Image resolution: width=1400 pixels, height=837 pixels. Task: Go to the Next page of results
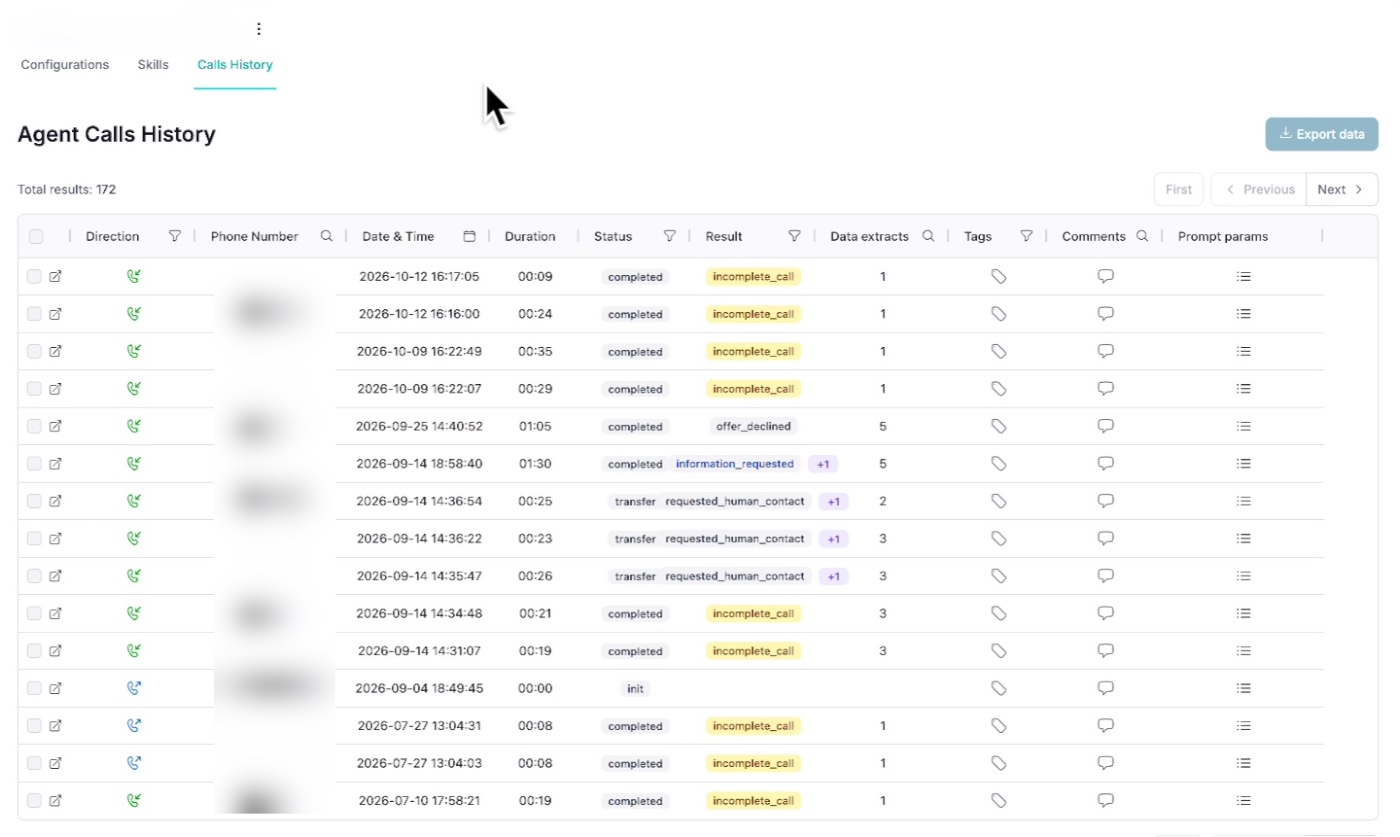pyautogui.click(x=1342, y=189)
